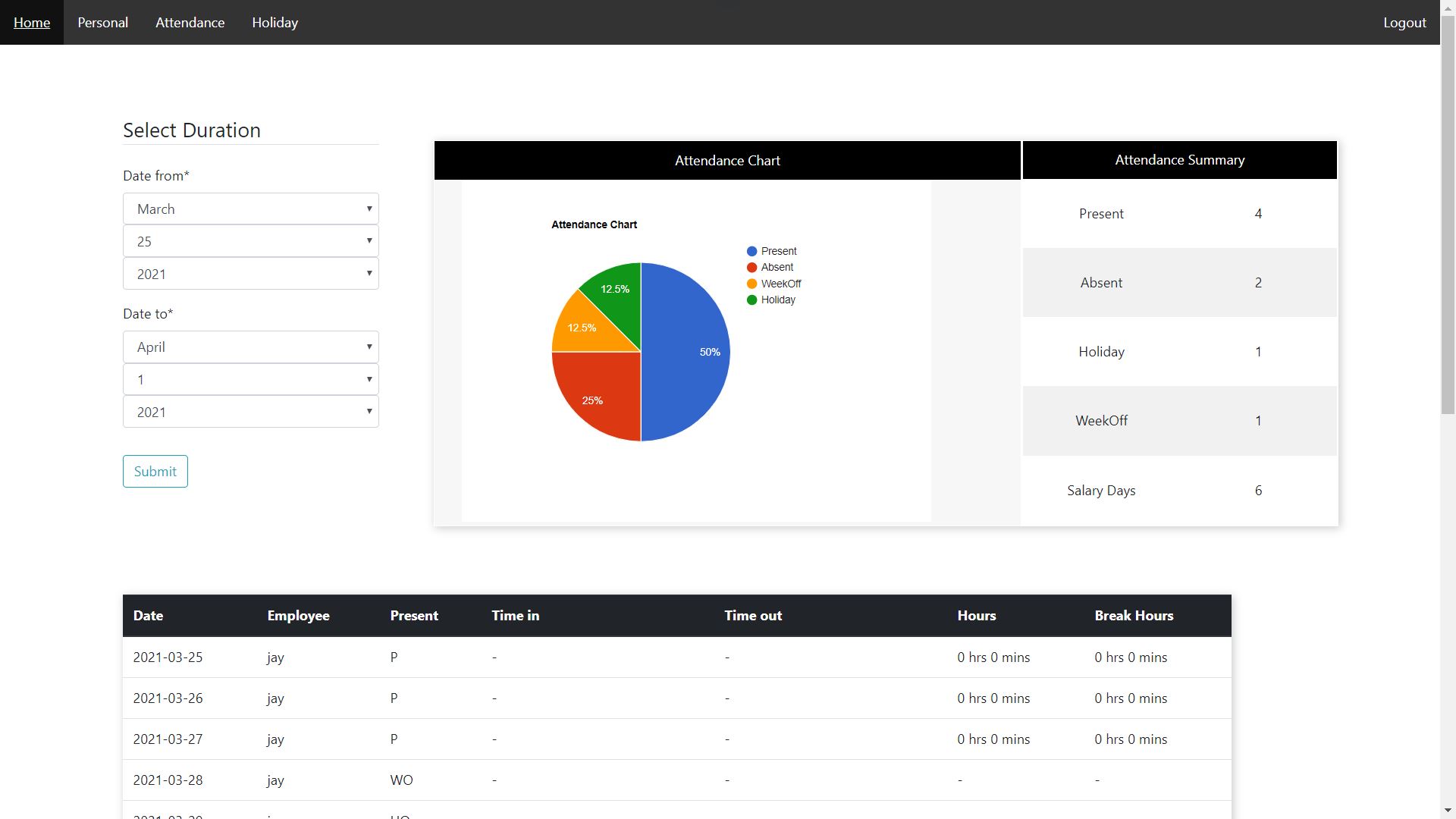Select the 2021-03-28 WeekOff table row

click(531, 780)
